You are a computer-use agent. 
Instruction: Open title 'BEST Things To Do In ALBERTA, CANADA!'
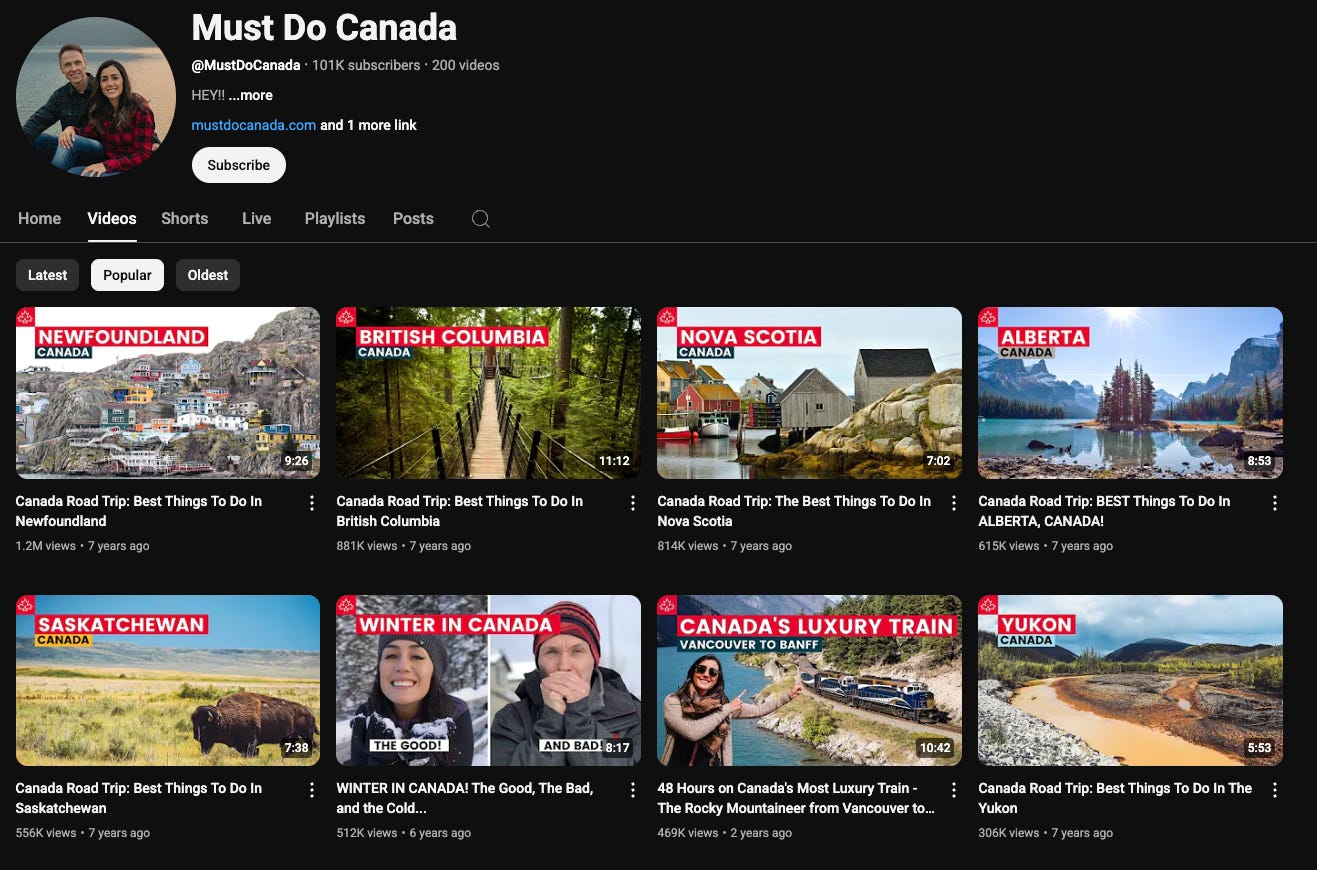1104,511
